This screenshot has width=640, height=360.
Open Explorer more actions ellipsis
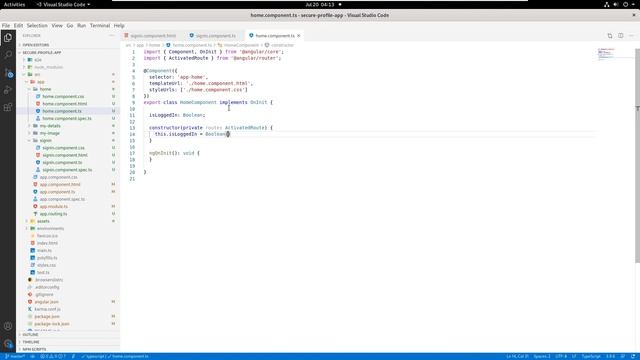pos(112,36)
